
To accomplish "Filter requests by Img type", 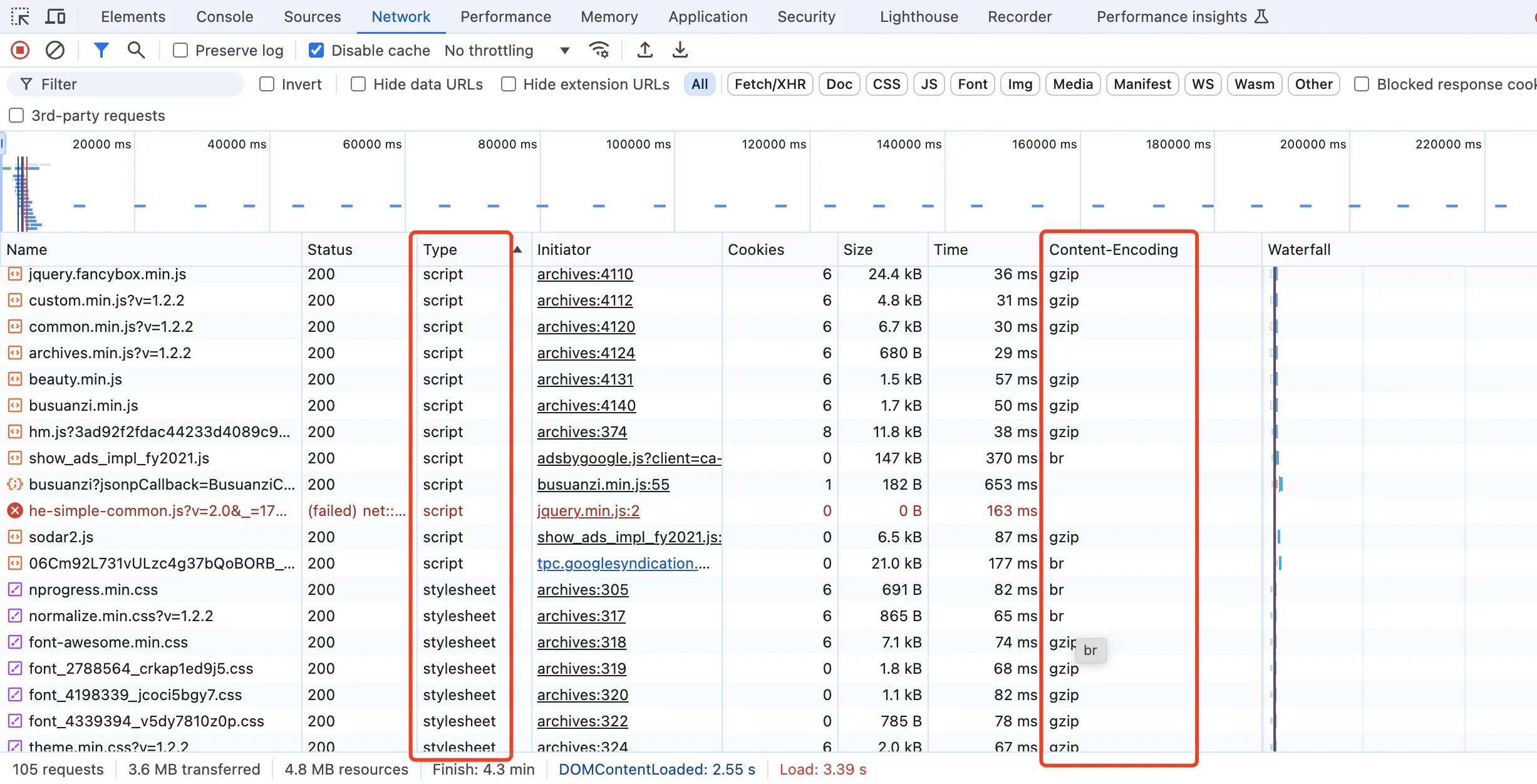I will (x=1020, y=84).
